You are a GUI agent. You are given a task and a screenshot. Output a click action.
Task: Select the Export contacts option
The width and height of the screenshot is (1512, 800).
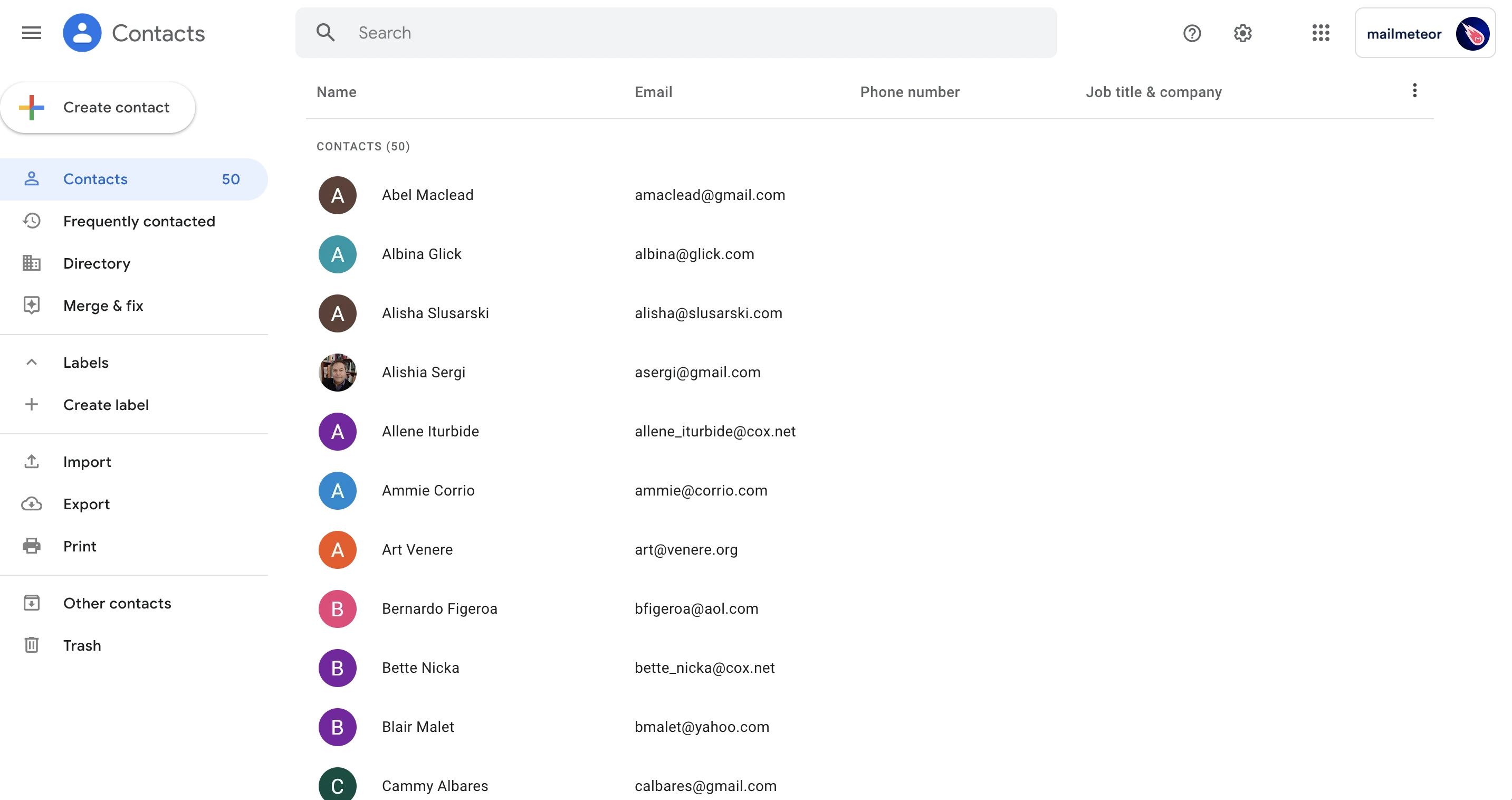(86, 504)
